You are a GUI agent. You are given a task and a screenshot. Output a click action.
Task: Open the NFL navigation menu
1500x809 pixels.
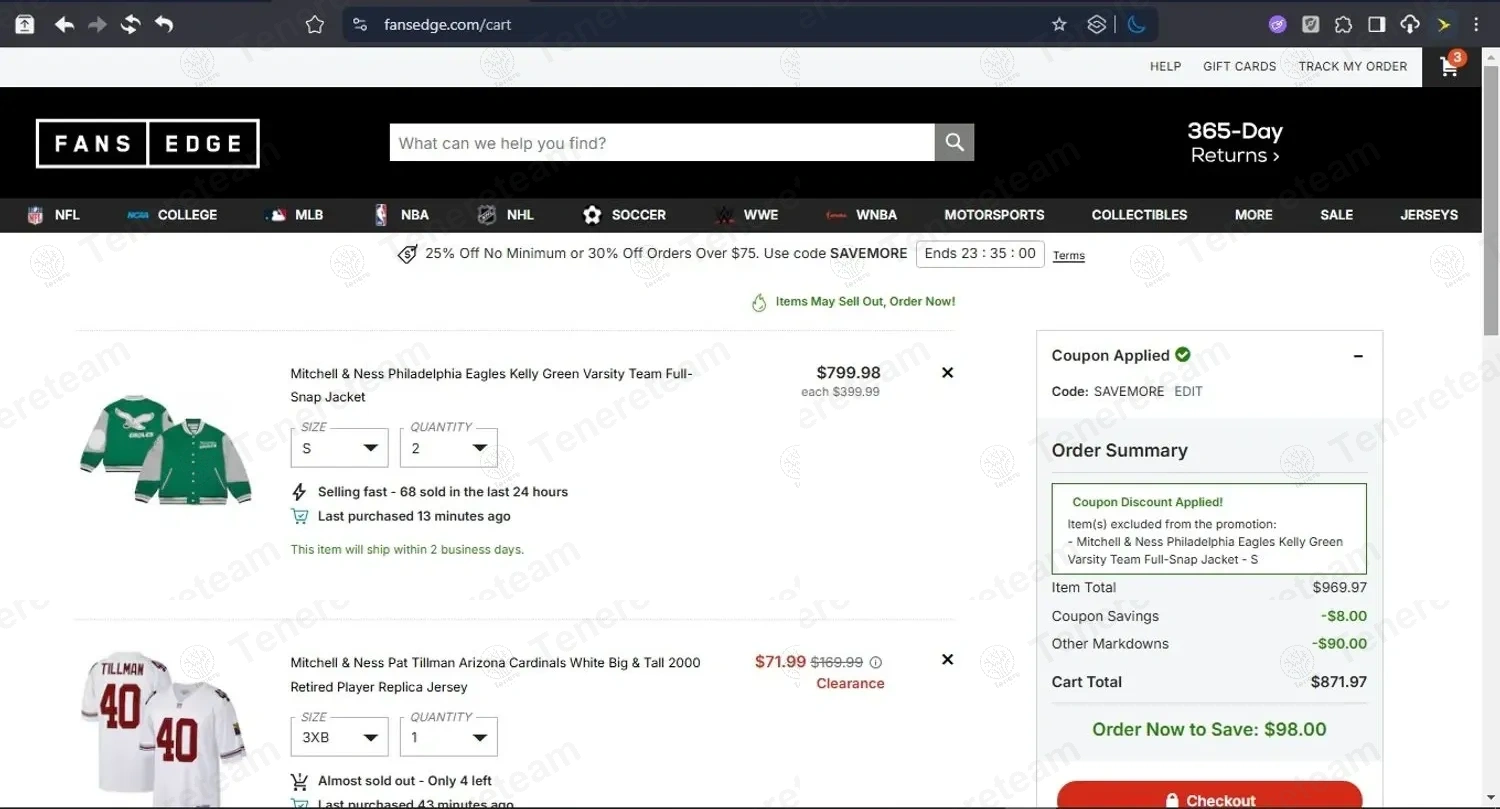click(54, 215)
